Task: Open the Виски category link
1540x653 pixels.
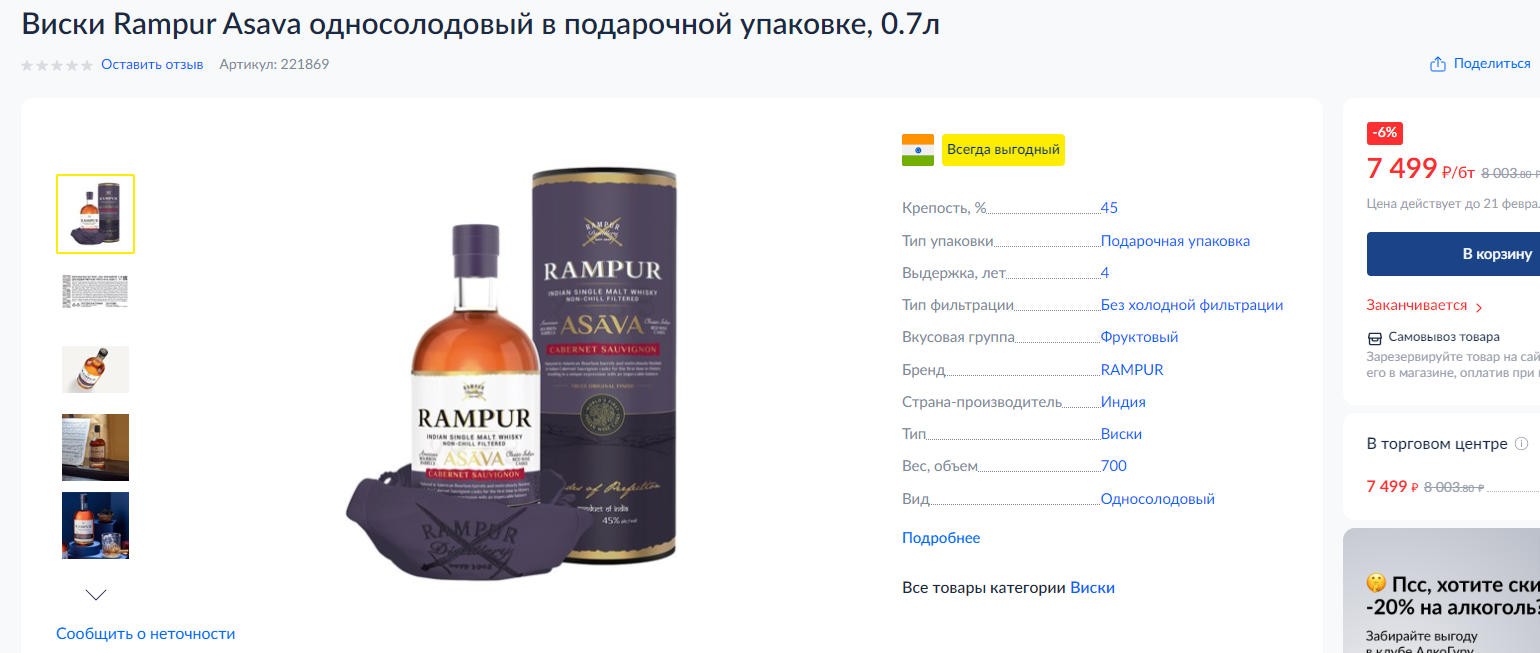Action: pyautogui.click(x=1092, y=588)
